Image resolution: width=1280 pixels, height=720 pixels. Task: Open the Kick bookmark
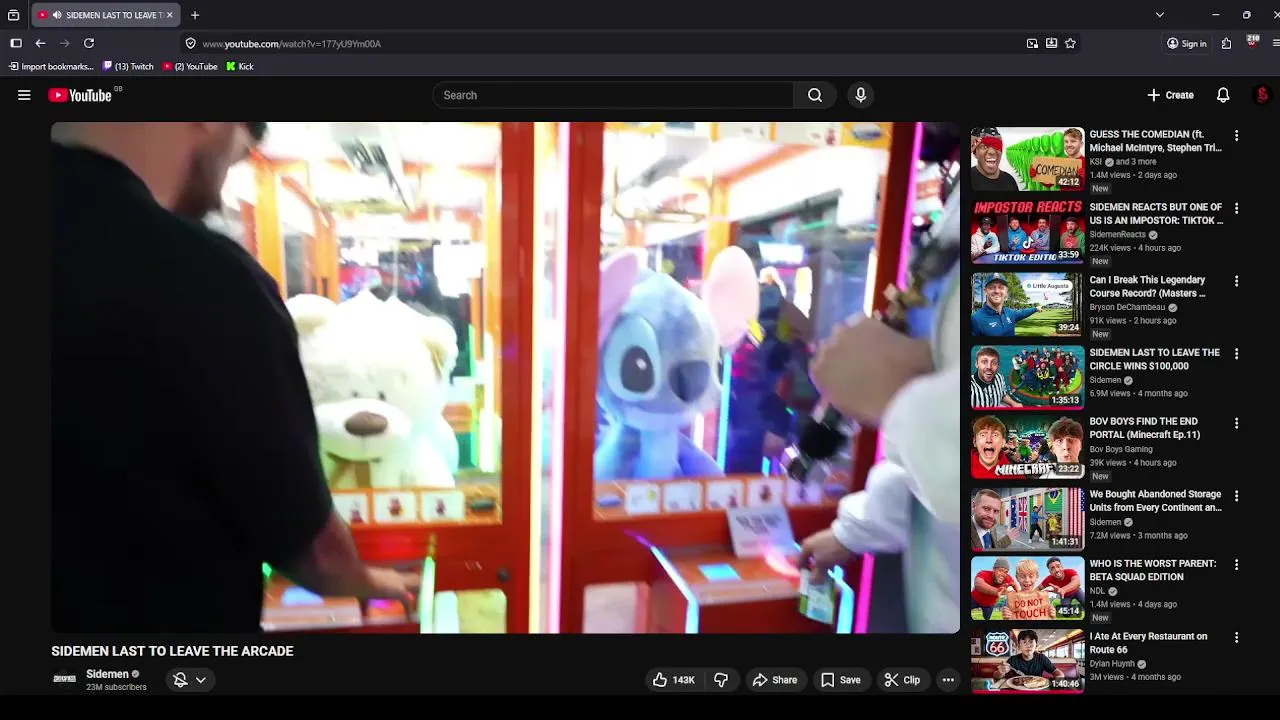(x=240, y=67)
